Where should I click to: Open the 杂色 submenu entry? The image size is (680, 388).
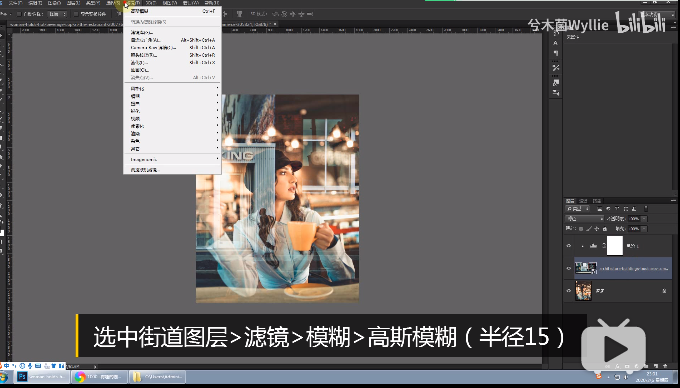click(x=173, y=141)
